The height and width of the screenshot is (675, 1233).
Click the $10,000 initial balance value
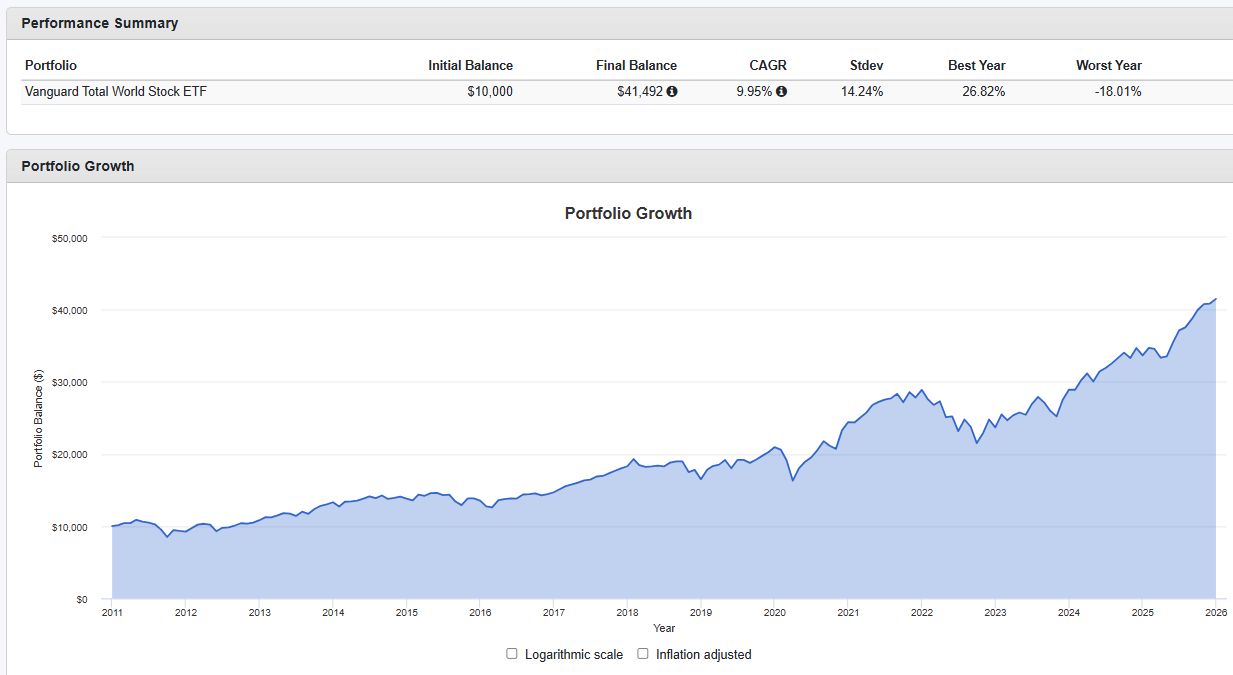pos(490,92)
